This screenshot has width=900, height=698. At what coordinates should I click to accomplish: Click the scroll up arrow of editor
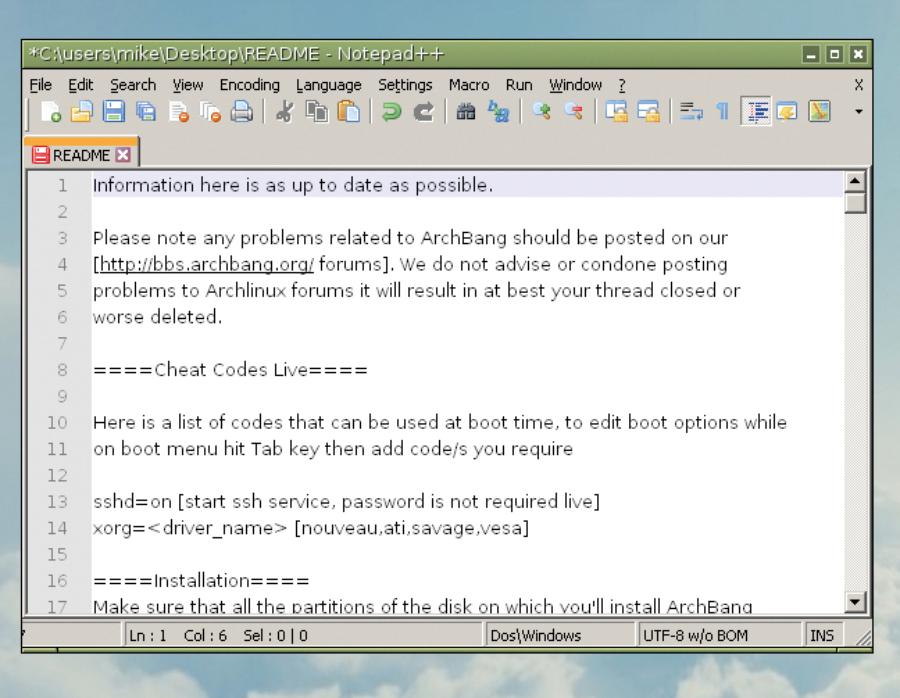[x=855, y=181]
